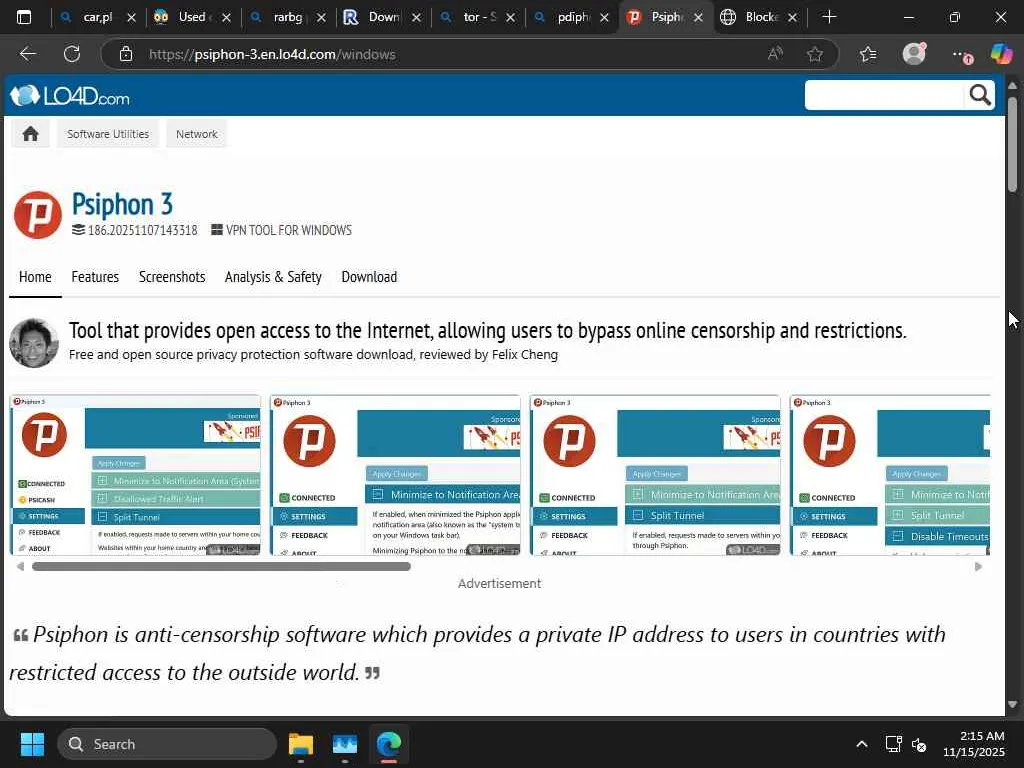Viewport: 1024px width, 768px height.
Task: Click the page scroll down arrow
Action: click(1012, 705)
